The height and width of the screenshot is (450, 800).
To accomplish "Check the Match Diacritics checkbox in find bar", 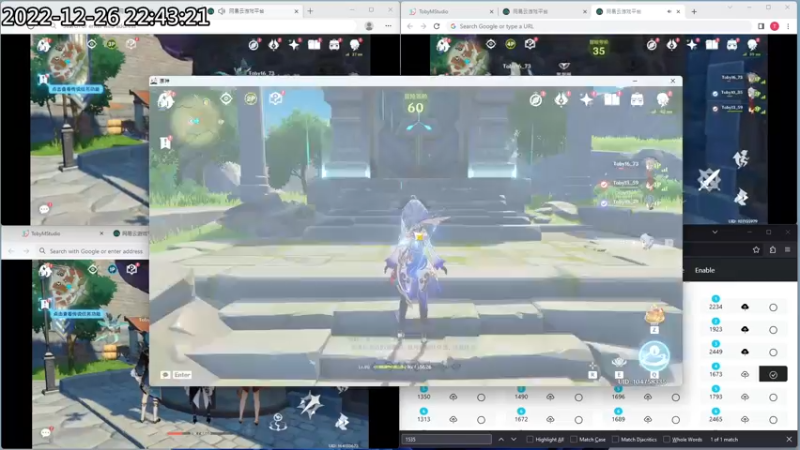I will point(615,439).
